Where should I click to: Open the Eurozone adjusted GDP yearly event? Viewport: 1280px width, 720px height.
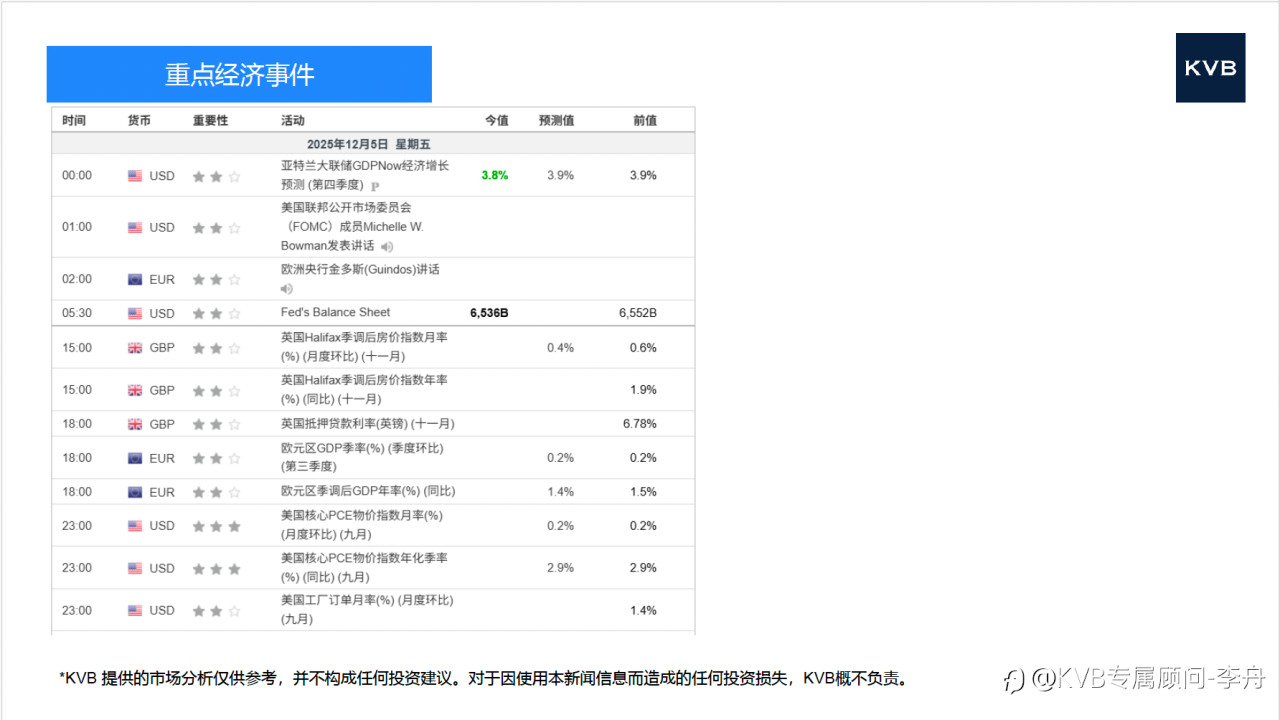click(368, 491)
